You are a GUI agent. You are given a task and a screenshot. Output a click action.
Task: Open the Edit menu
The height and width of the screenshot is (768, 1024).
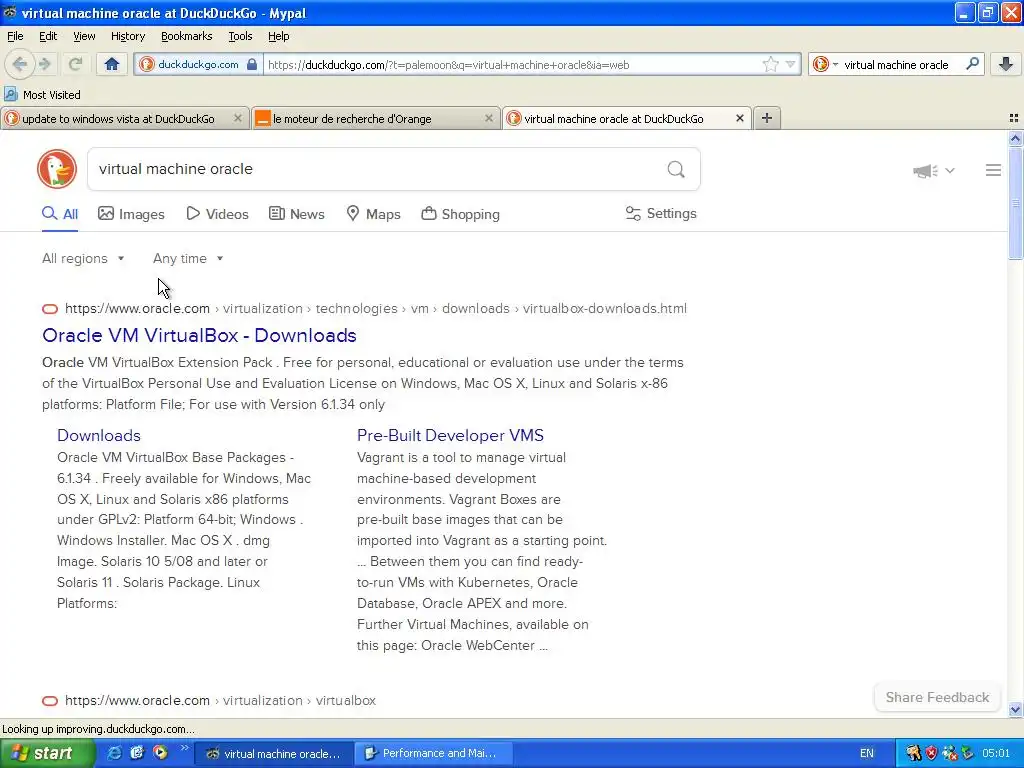(x=48, y=36)
